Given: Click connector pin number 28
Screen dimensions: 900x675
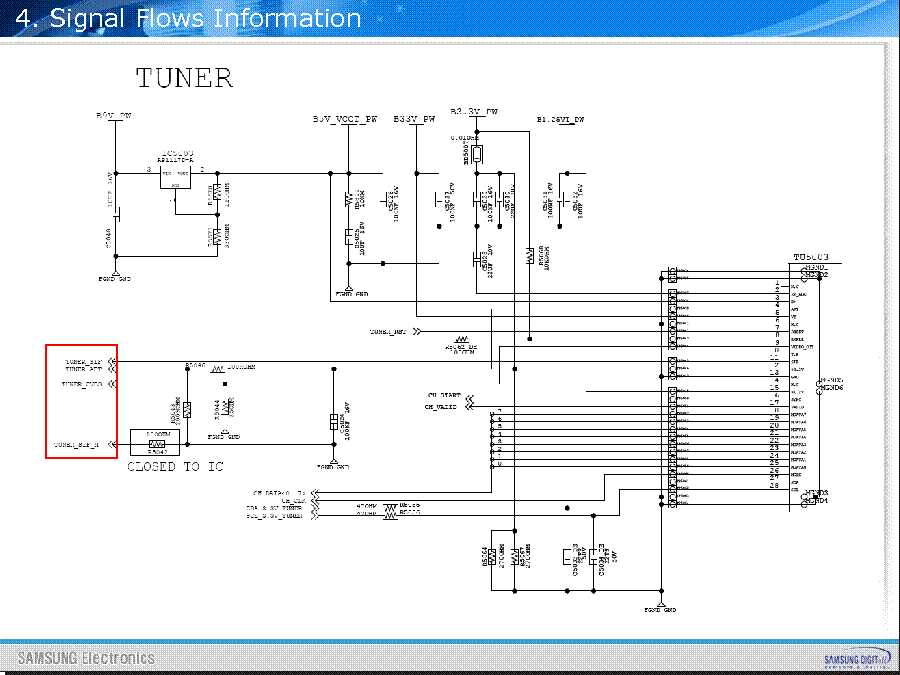Looking at the screenshot, I should tap(774, 486).
